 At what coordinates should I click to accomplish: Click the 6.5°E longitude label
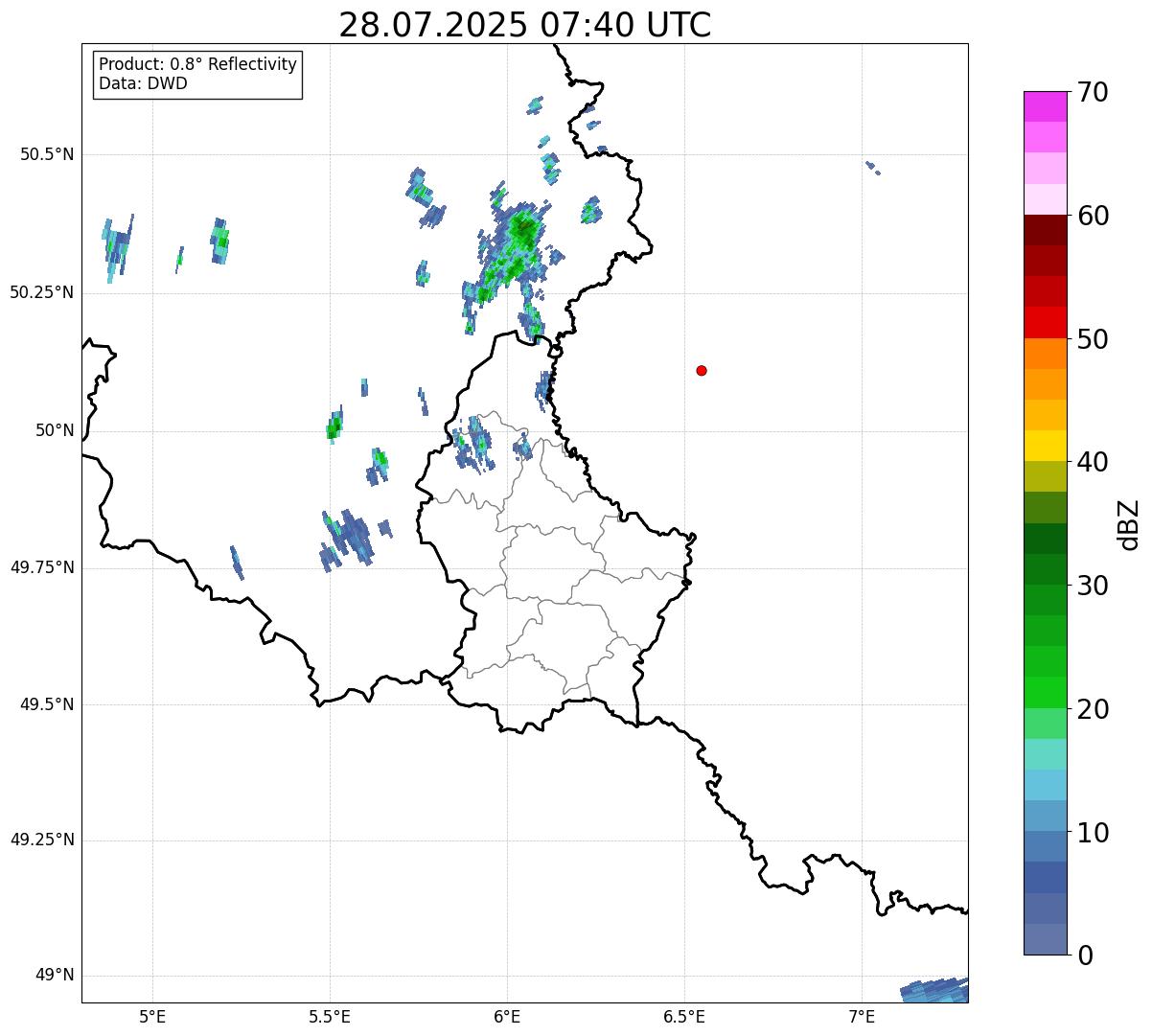(x=684, y=1016)
